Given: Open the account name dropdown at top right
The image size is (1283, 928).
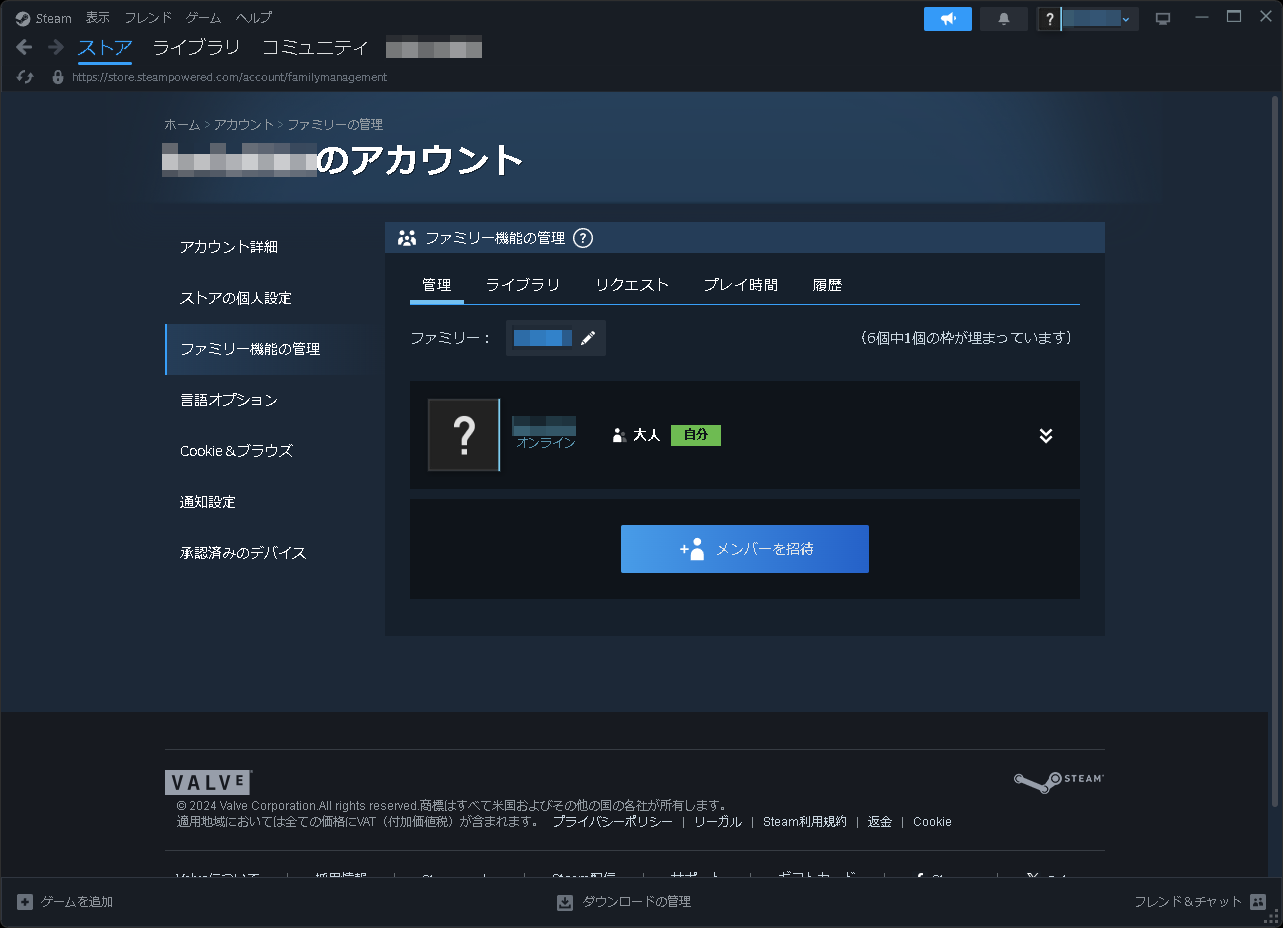Looking at the screenshot, I should tap(1124, 17).
